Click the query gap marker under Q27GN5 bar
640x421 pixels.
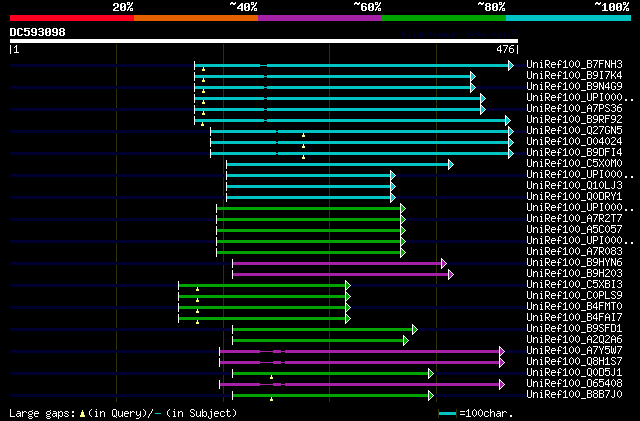click(303, 135)
